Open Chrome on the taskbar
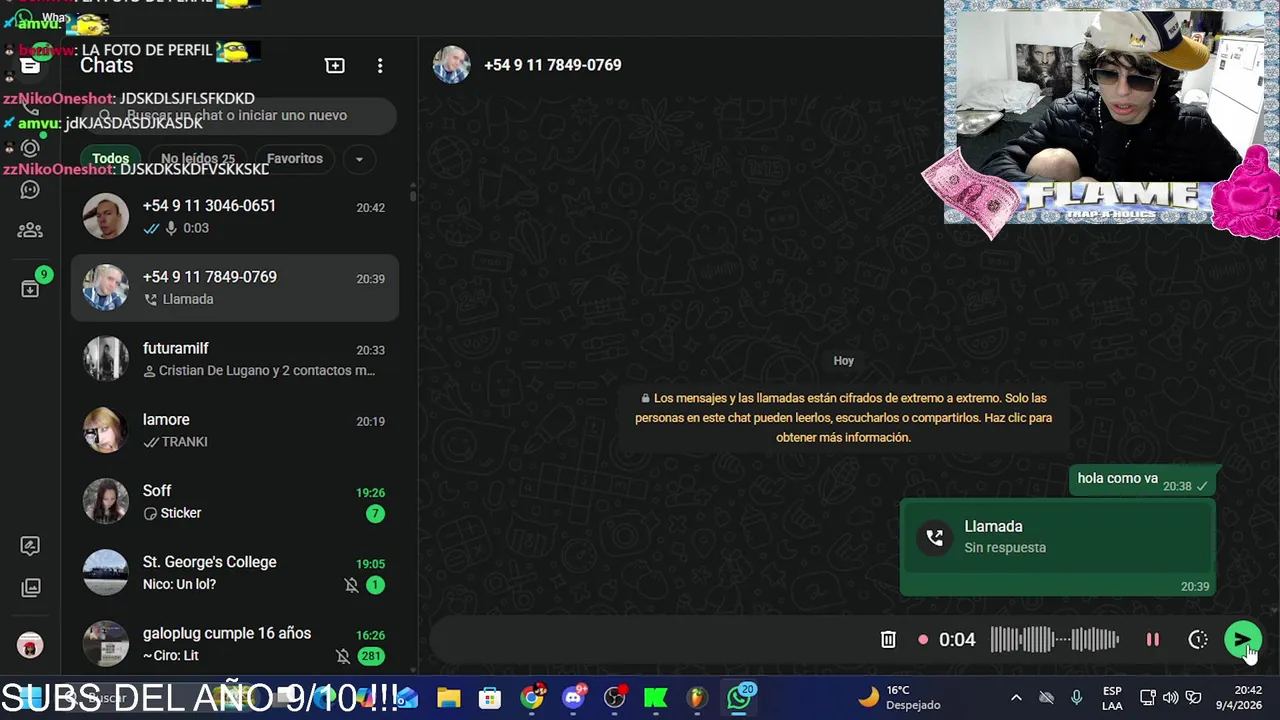This screenshot has height=720, width=1280. pos(532,697)
